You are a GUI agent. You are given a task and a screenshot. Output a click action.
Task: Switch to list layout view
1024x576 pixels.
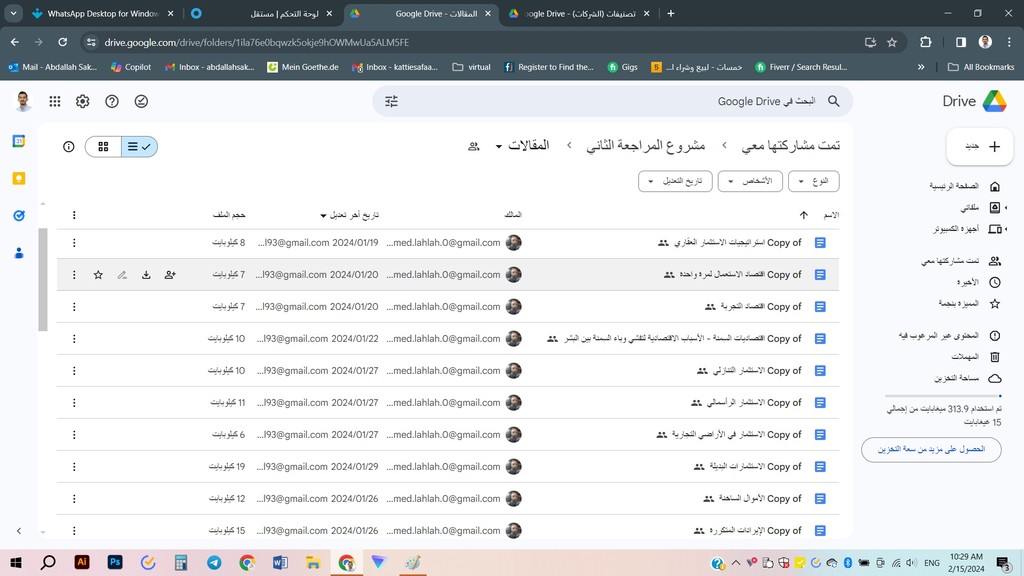139,146
